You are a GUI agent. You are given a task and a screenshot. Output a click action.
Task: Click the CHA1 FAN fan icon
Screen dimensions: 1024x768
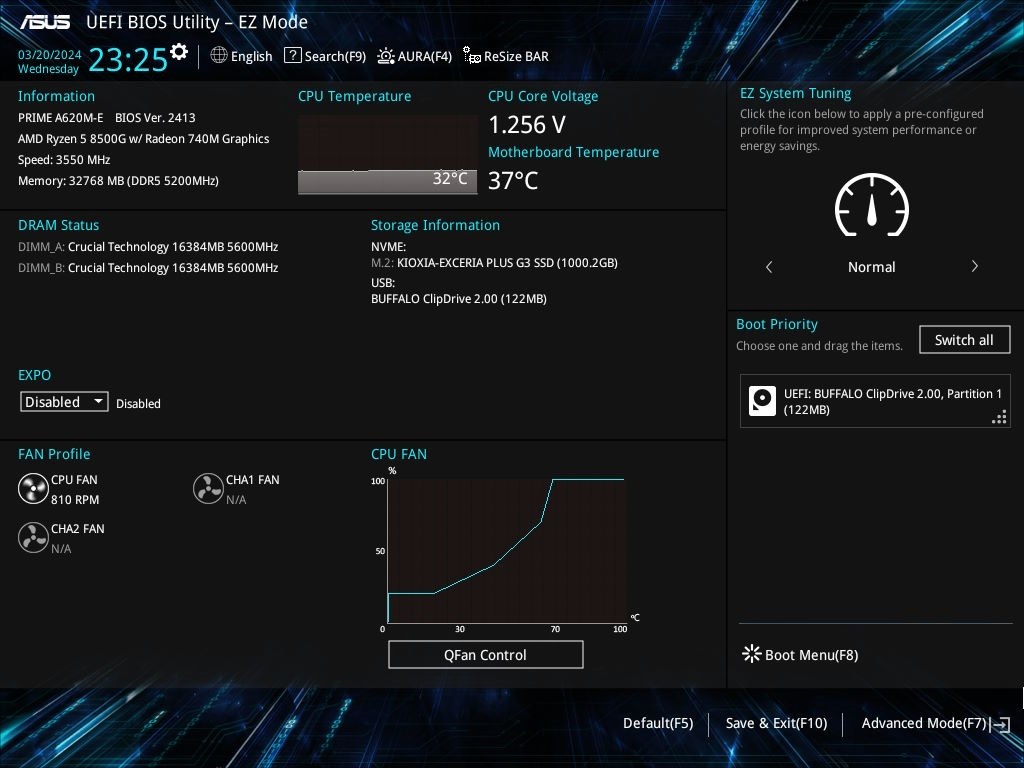pos(208,489)
